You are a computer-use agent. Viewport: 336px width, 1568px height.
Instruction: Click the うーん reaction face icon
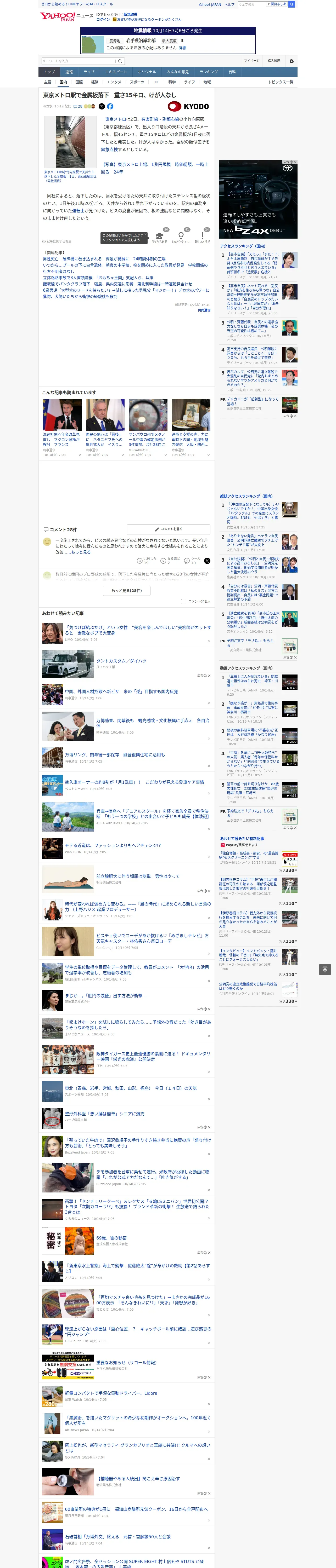click(x=187, y=560)
